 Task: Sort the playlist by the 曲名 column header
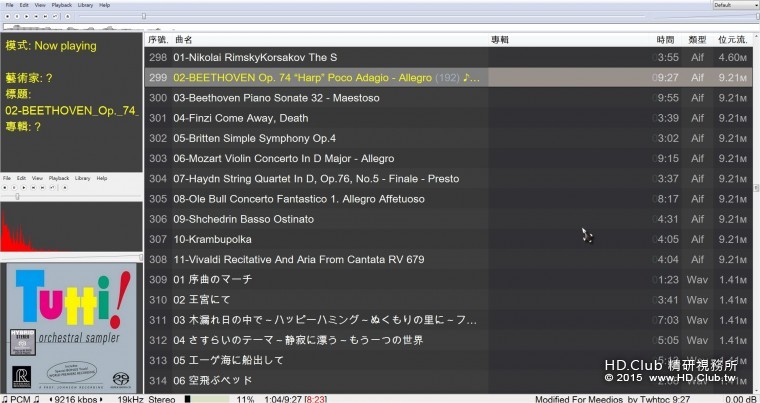click(x=184, y=40)
